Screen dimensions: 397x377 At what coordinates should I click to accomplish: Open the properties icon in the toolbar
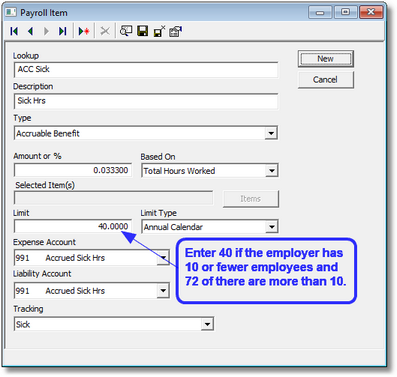click(x=175, y=31)
